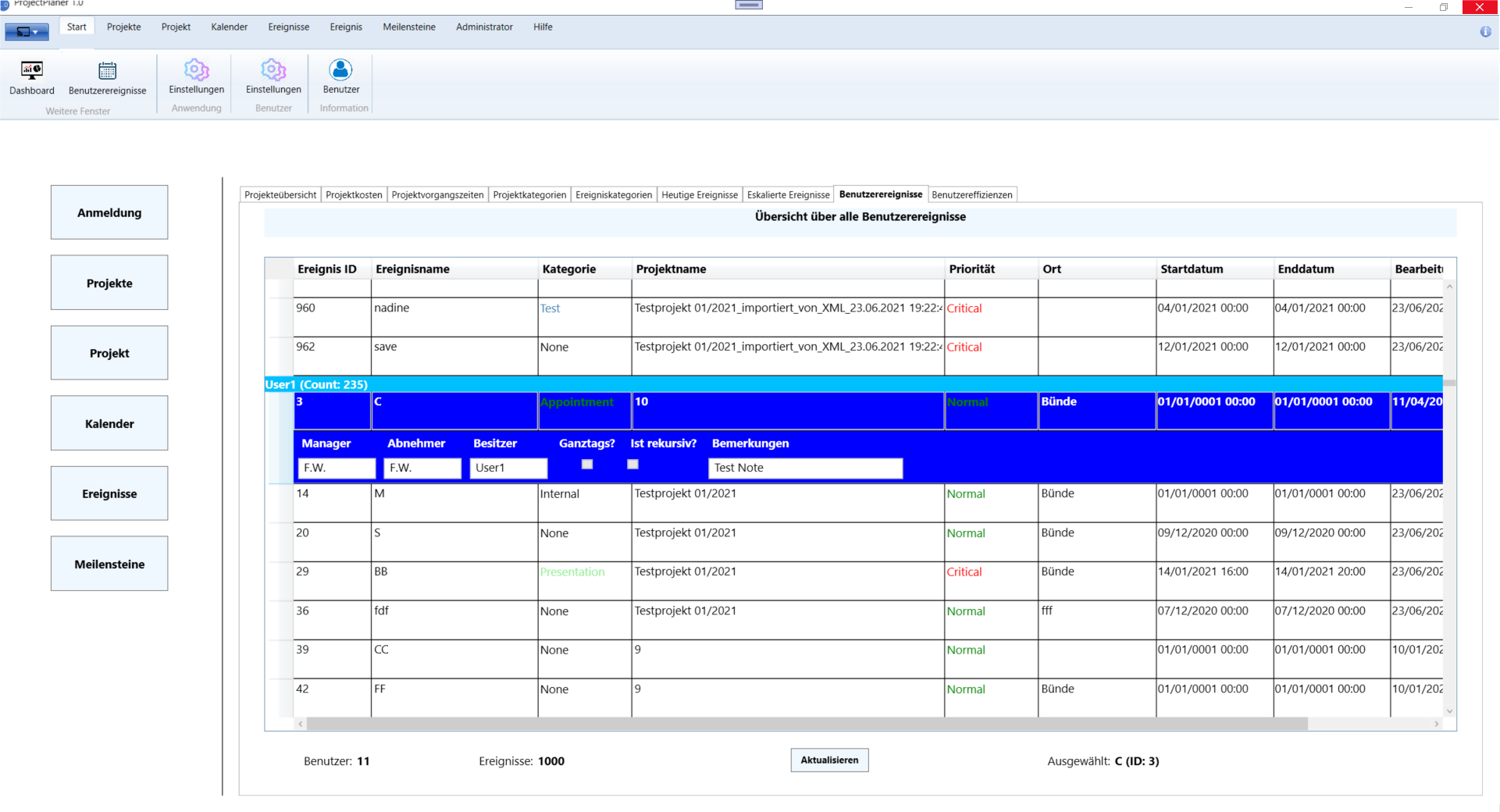Switch to the Eskalierte Ereignisse tab
The height and width of the screenshot is (812, 1500).
click(x=788, y=194)
